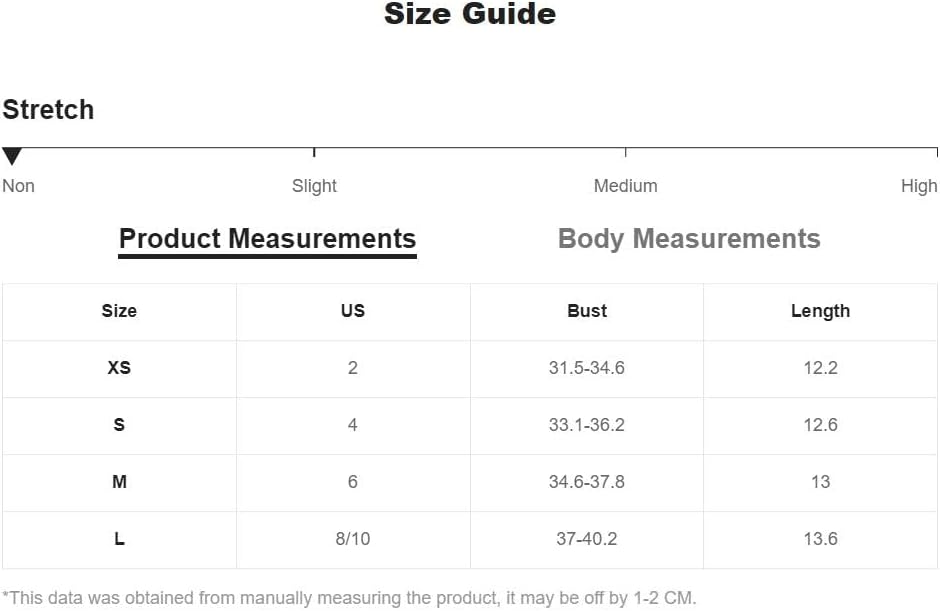Select the L size row label
Screen dimensions: 940x611
point(119,538)
